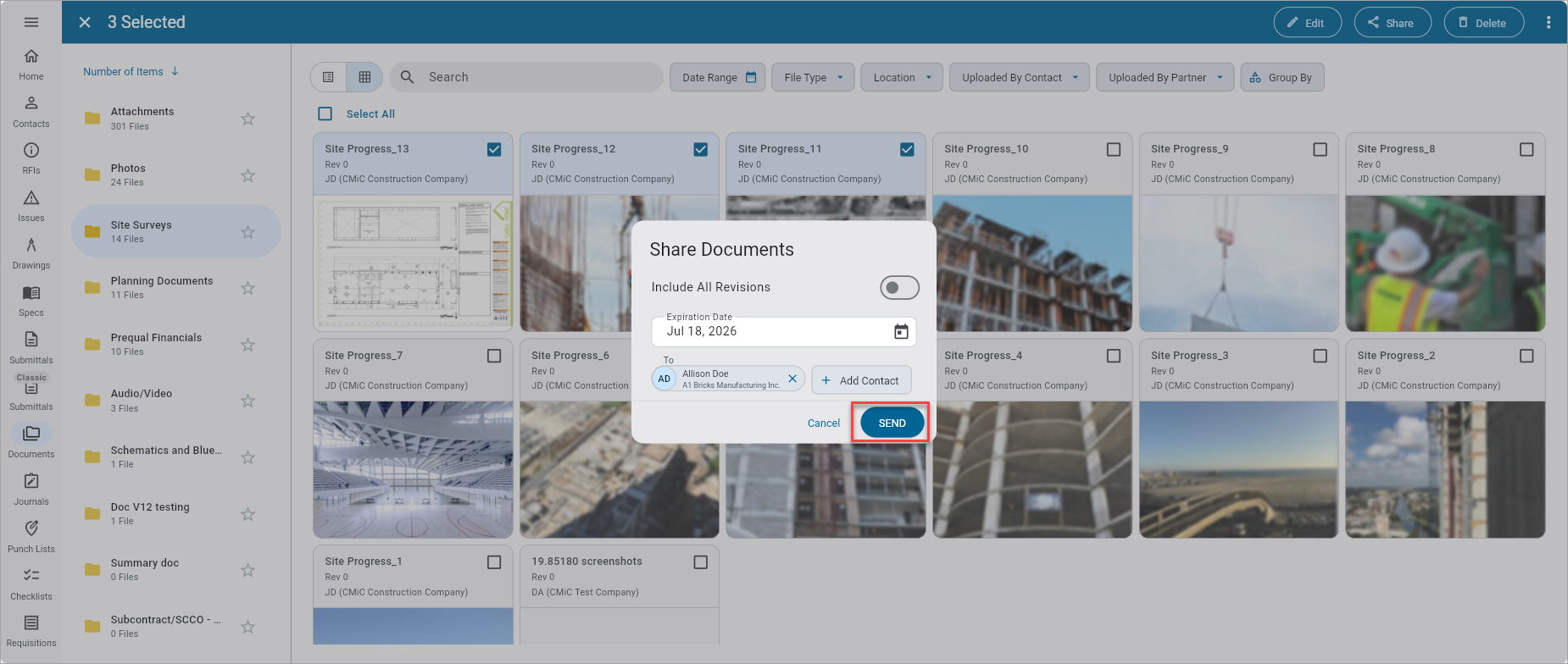
Task: Check Site Progress_4 checkbox
Action: [1114, 356]
